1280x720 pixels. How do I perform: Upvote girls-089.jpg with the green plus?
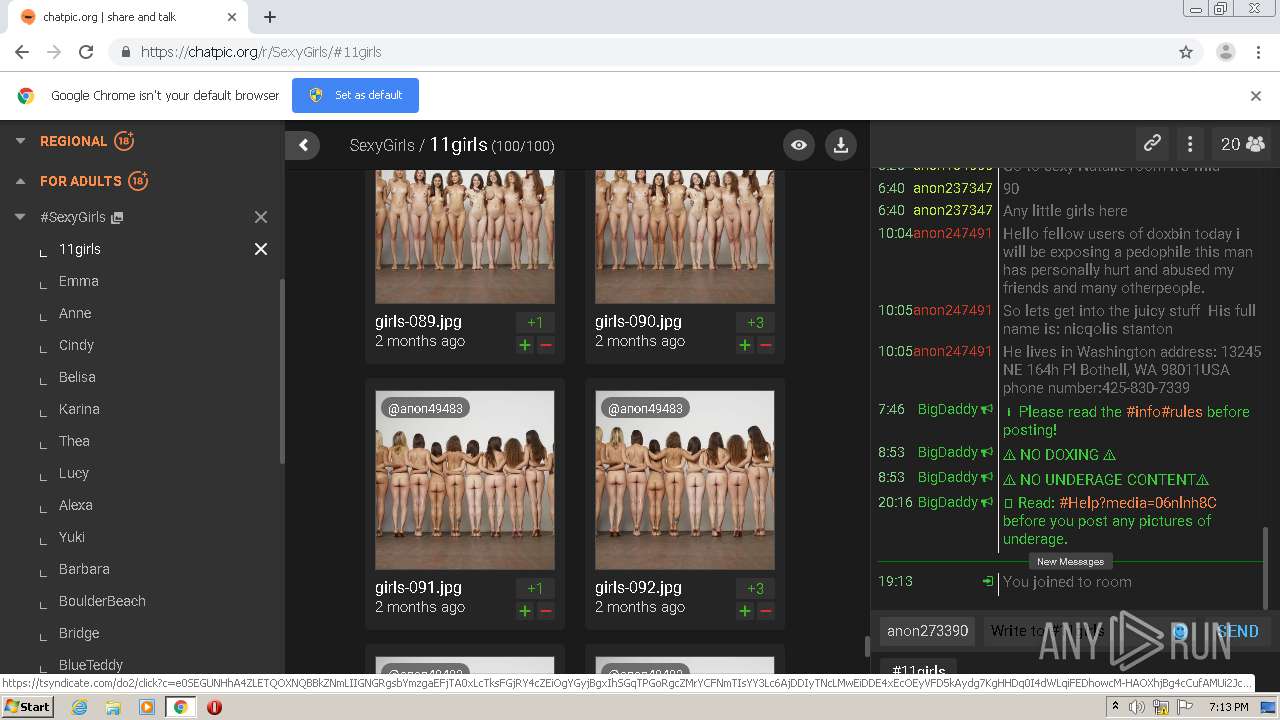[525, 345]
